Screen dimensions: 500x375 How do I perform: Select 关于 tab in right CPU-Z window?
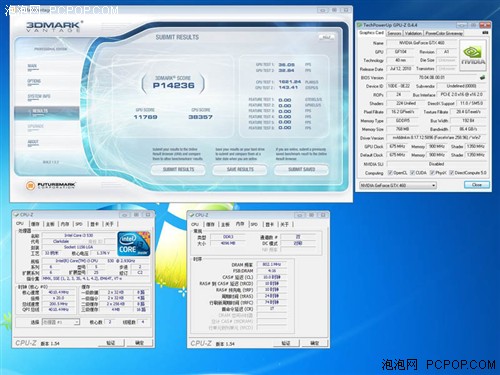[x=284, y=224]
